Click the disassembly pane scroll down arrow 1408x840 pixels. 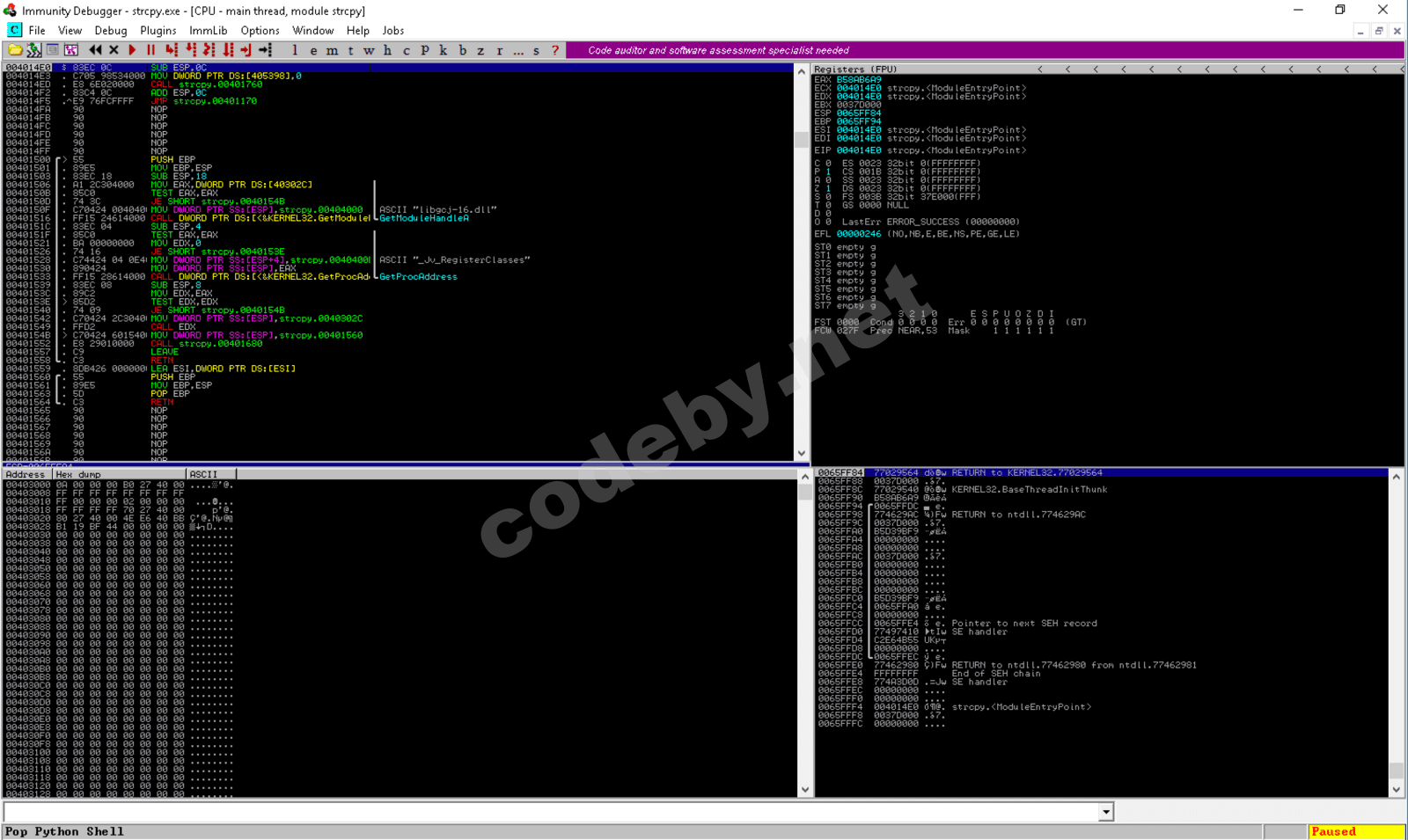pos(801,454)
